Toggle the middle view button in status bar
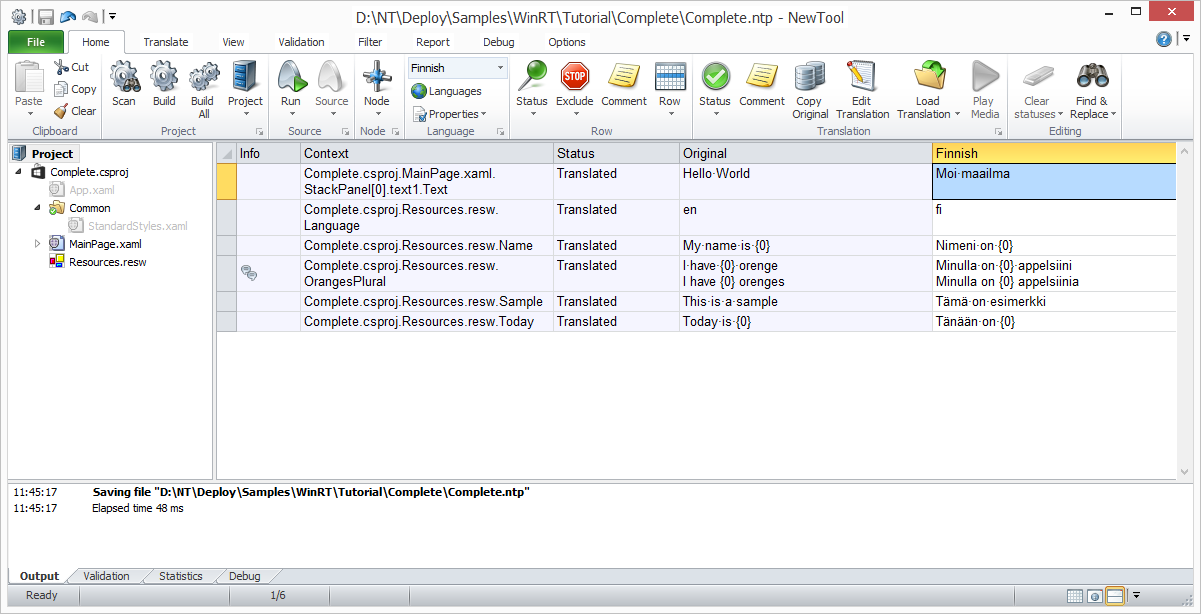This screenshot has height=614, width=1201. tap(1095, 596)
